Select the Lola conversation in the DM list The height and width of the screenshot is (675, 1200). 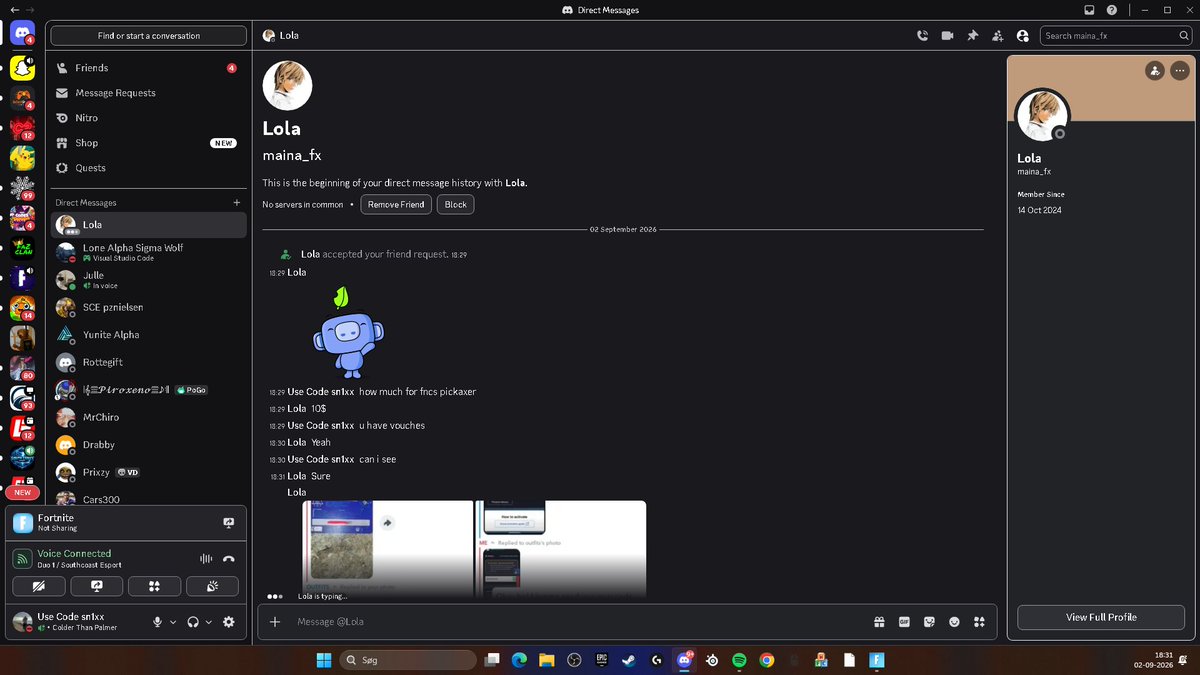pos(148,225)
